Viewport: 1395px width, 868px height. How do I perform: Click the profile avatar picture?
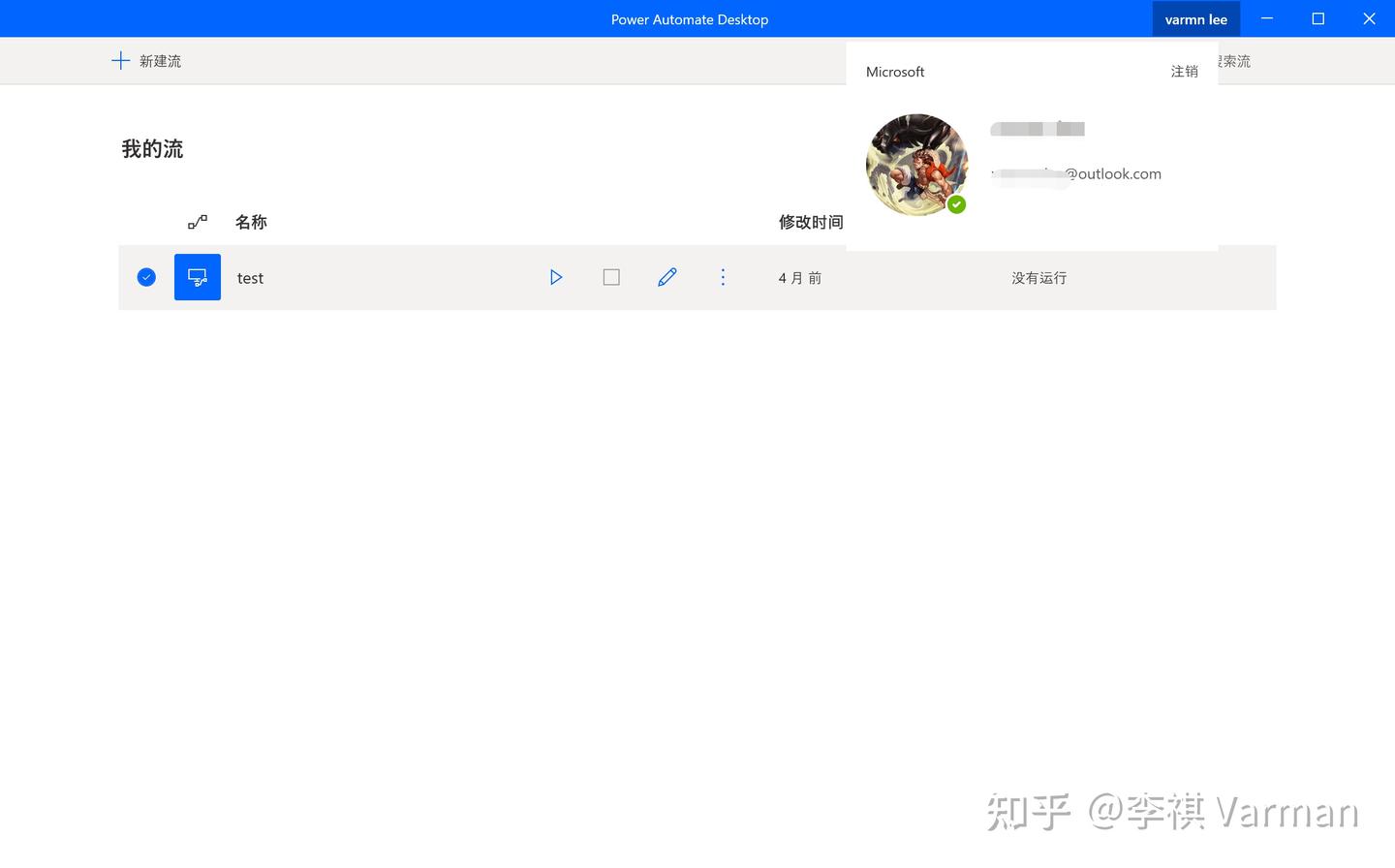tap(916, 164)
